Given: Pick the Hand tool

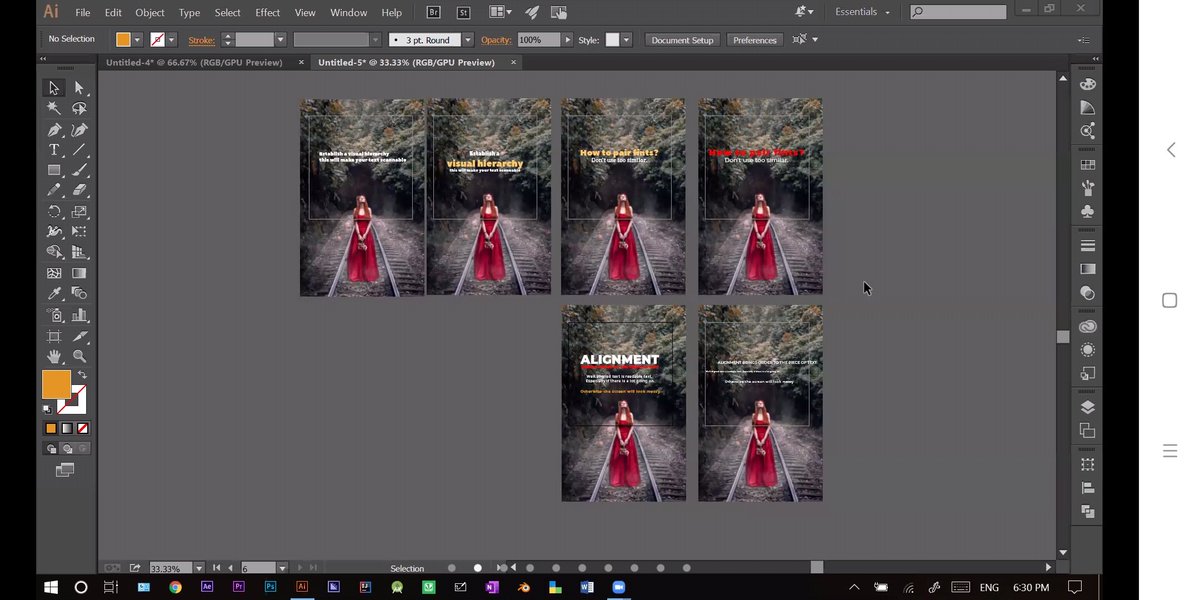Looking at the screenshot, I should point(55,356).
